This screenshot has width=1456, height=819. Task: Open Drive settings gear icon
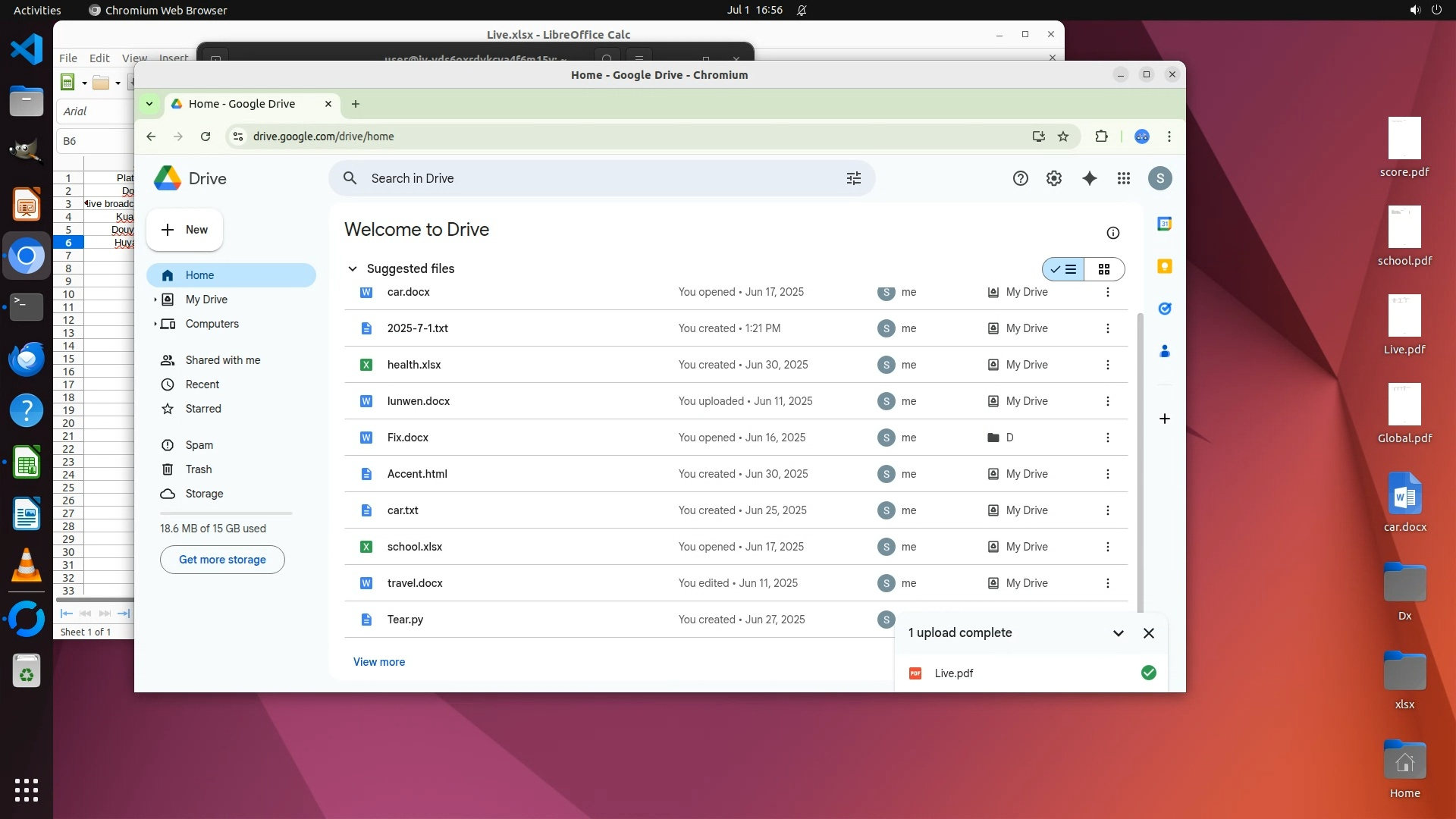1054,178
